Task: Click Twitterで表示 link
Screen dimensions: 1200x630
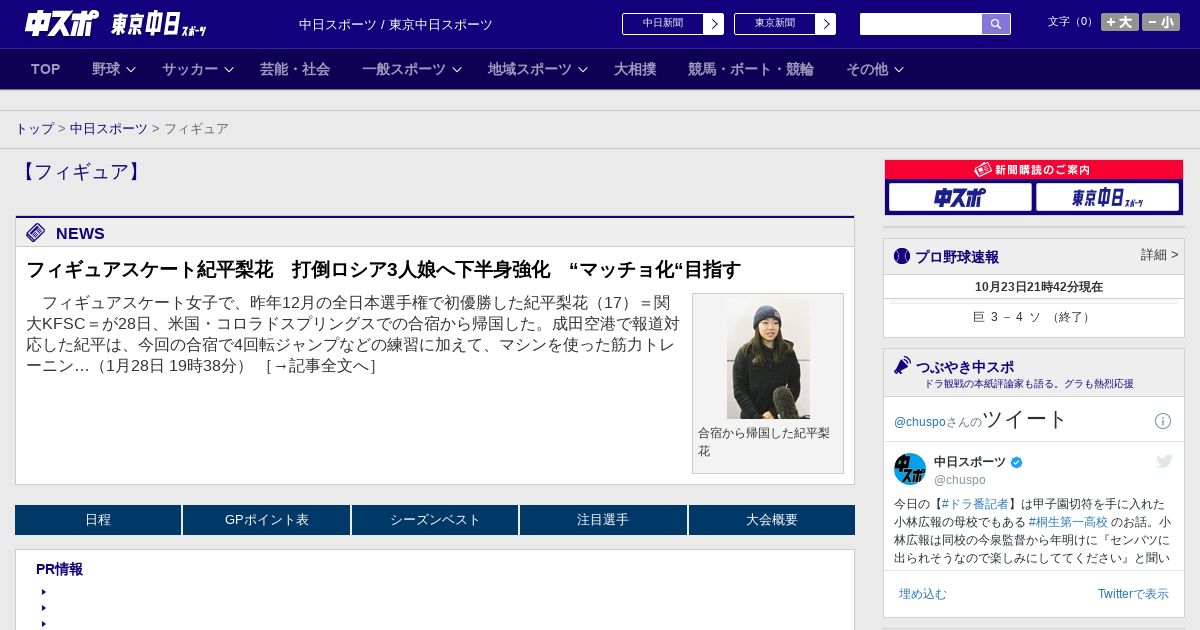Action: click(1133, 594)
